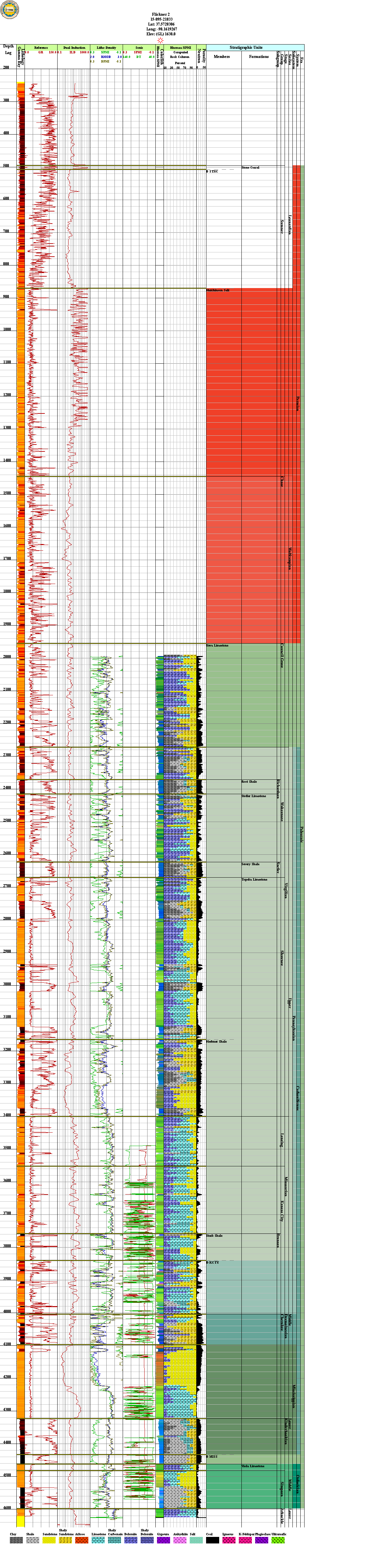Click the 'Paleozoic' era label
386x1568 pixels.
tap(302, 834)
